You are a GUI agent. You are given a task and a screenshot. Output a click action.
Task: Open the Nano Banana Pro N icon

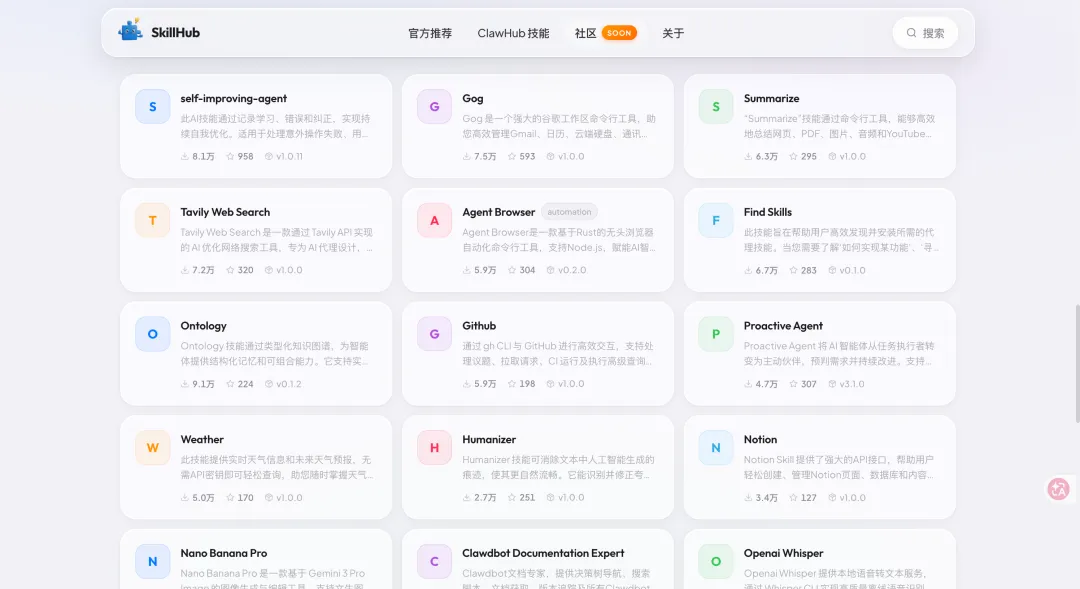coord(153,561)
